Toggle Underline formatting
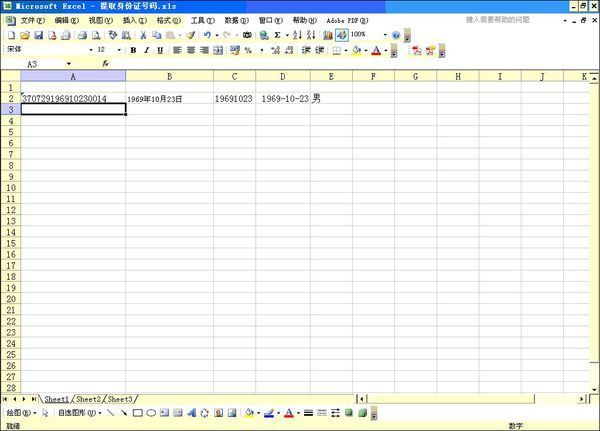Screen dimensions: 600x431 click(x=159, y=50)
